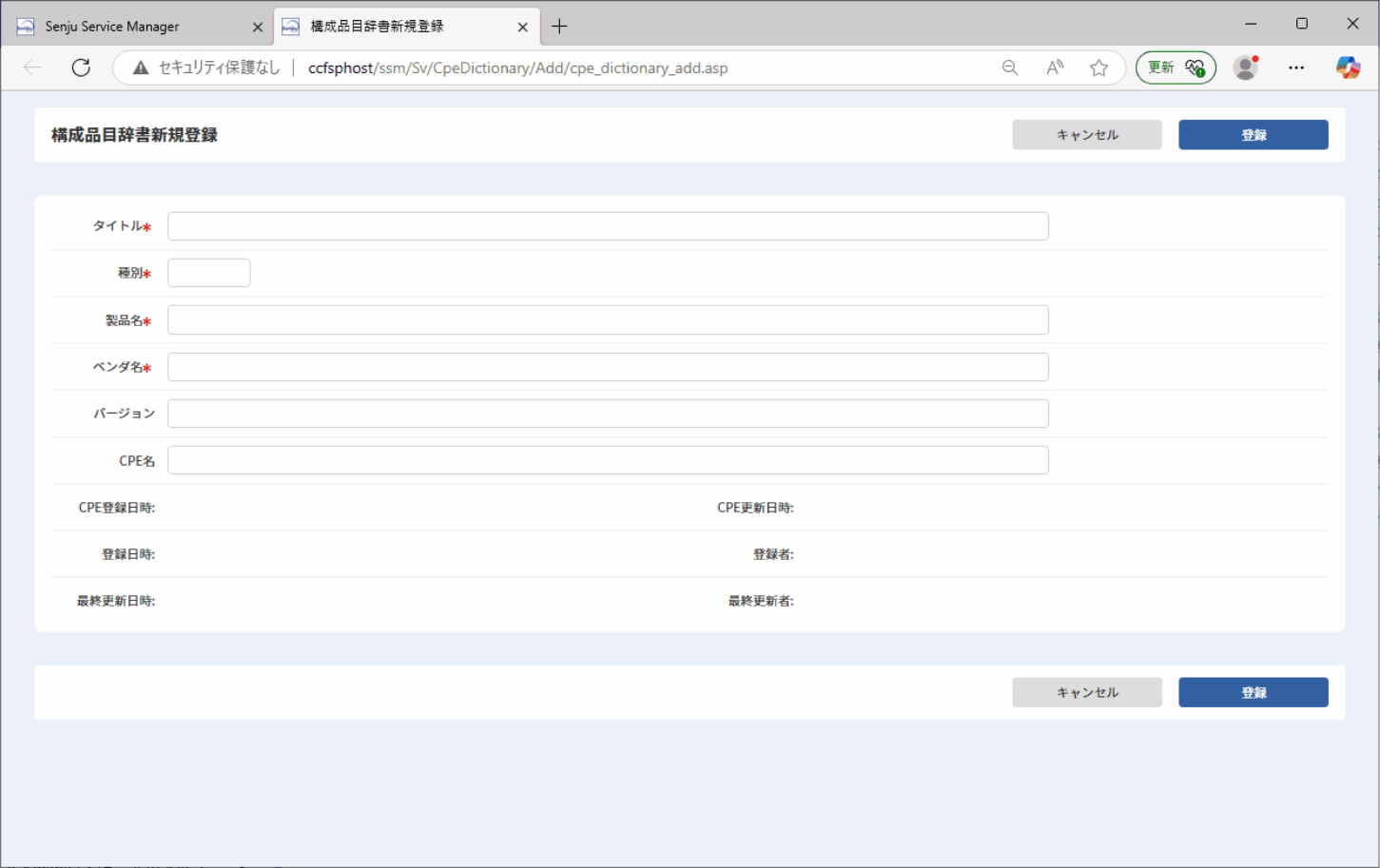Focus the ベンダ名 input field
1380x868 pixels.
608,367
